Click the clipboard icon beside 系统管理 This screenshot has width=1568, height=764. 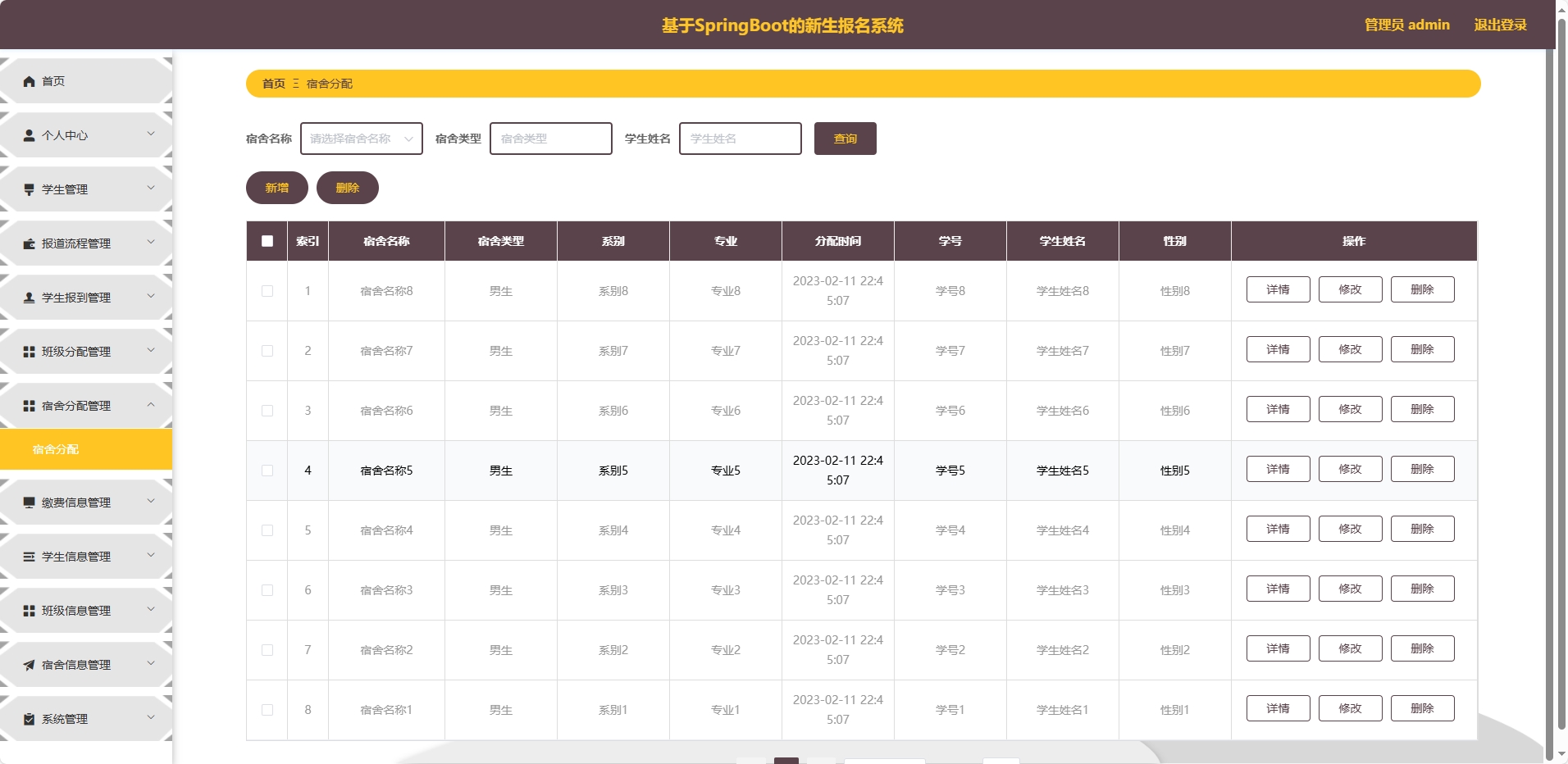point(30,719)
